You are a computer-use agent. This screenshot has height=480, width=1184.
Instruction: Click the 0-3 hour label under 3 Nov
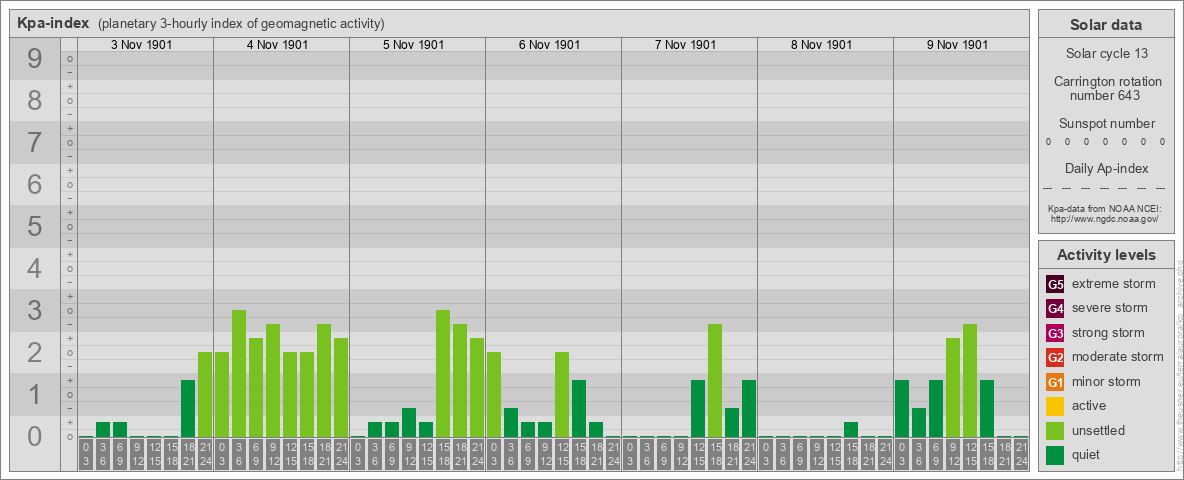(x=86, y=454)
